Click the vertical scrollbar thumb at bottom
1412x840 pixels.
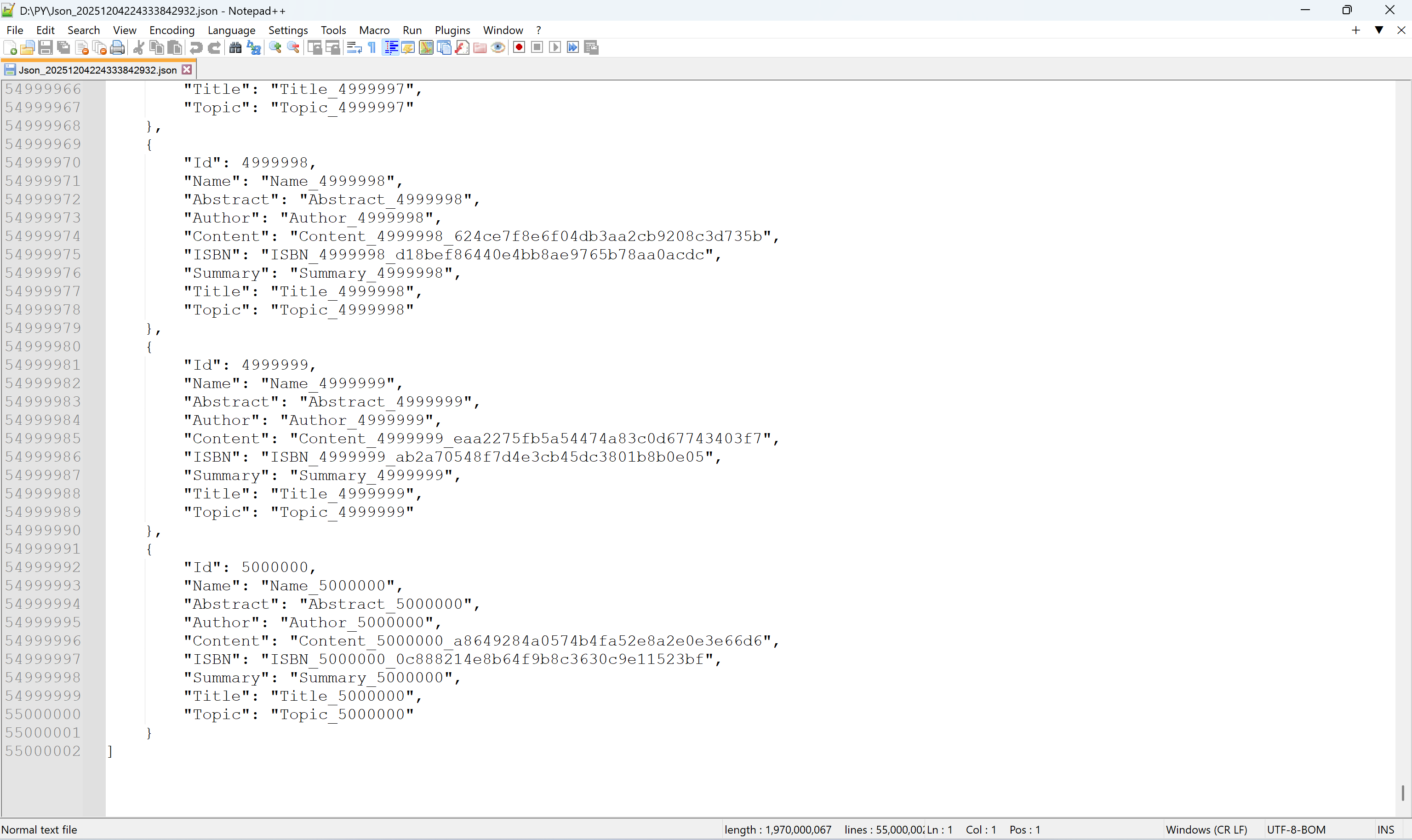coord(1402,793)
